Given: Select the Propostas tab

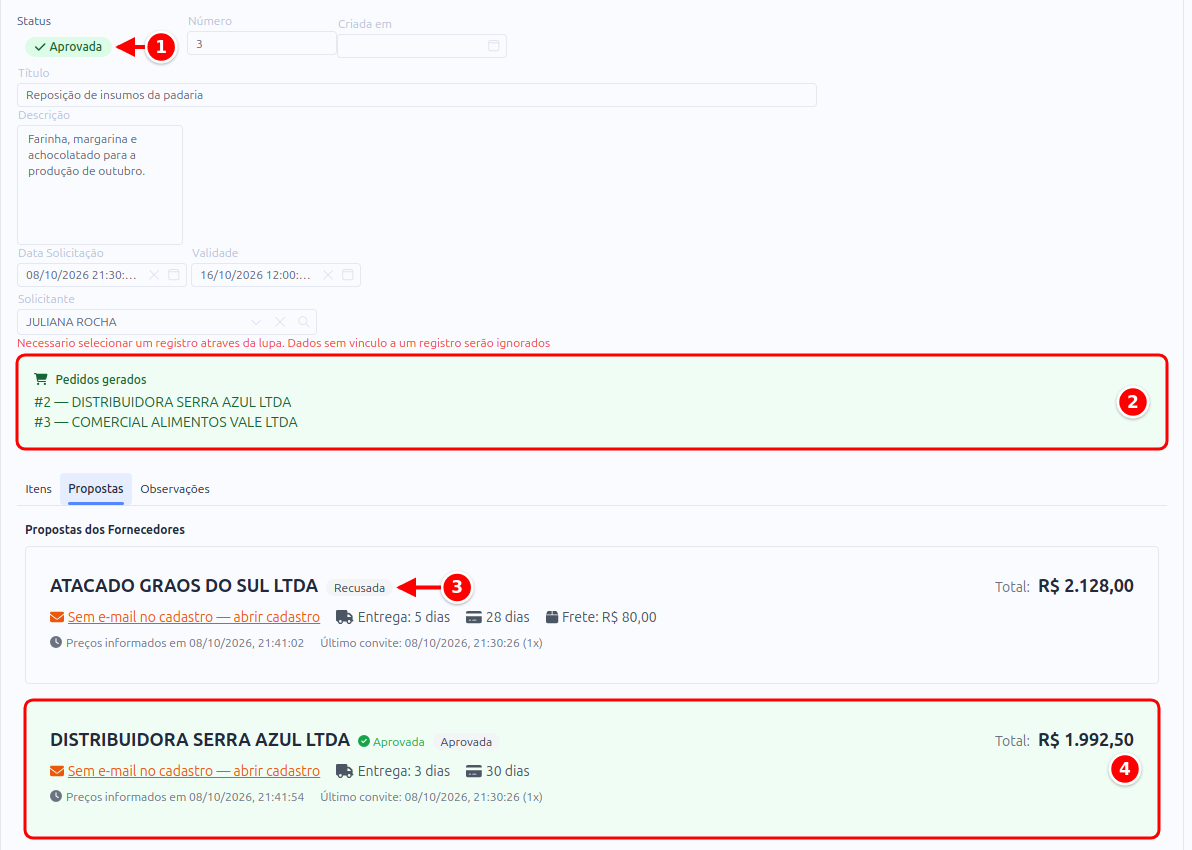Looking at the screenshot, I should tap(96, 489).
